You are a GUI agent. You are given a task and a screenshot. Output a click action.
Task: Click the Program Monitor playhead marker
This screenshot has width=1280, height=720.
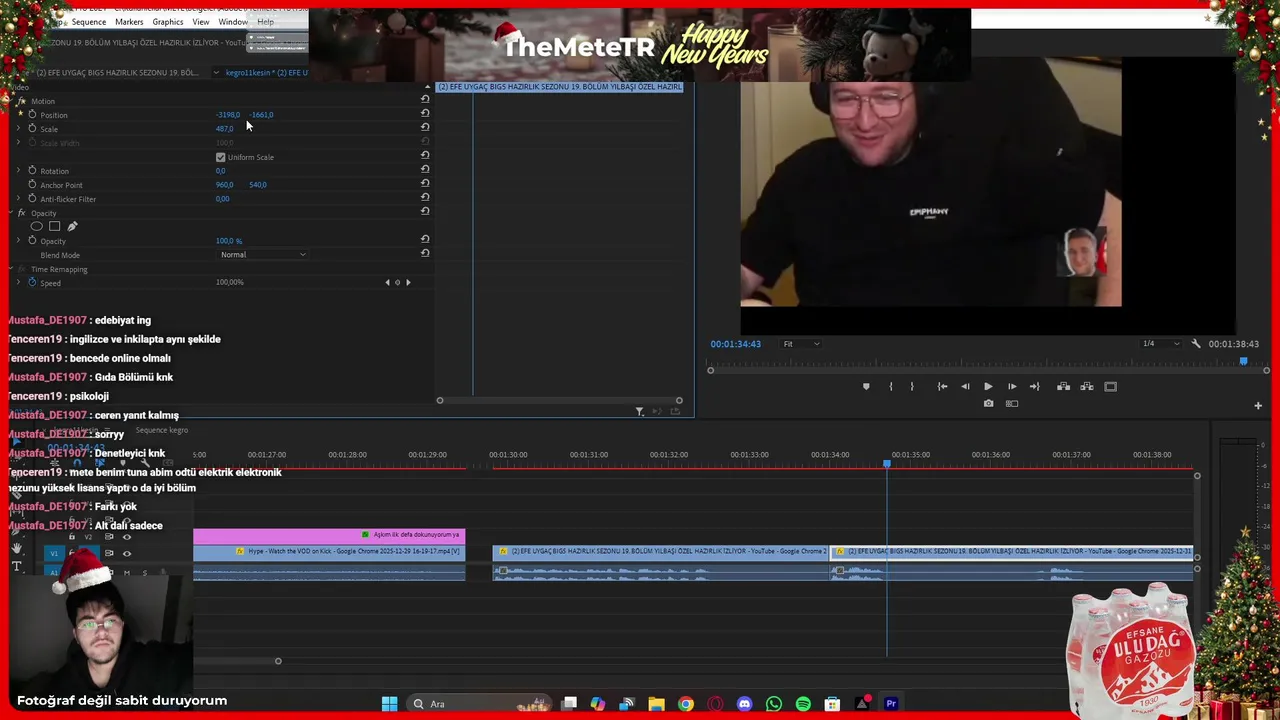tap(1243, 361)
